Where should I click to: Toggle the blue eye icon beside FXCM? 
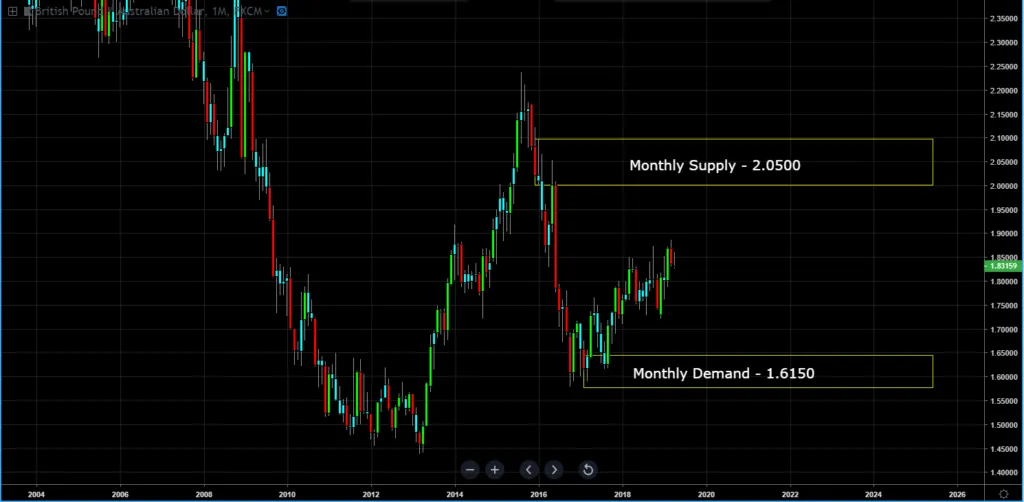pos(281,11)
